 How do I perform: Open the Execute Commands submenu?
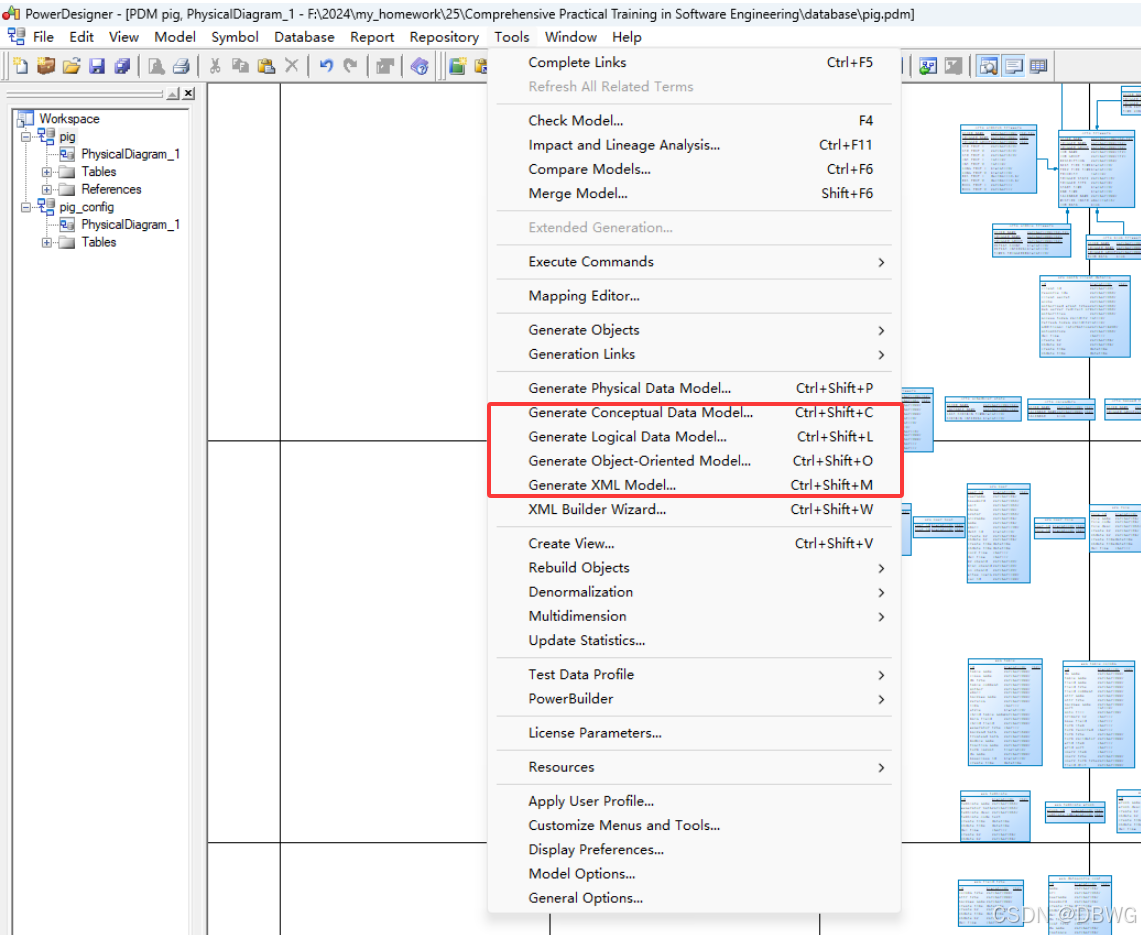[x=693, y=262]
